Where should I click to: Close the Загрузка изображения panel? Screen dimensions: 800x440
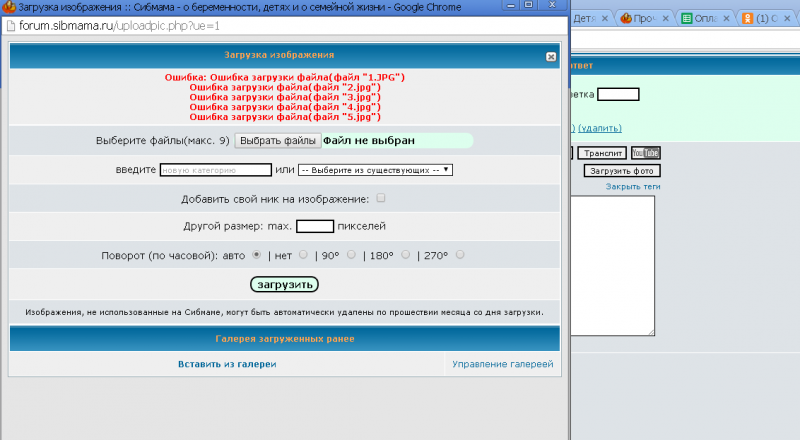pos(551,57)
